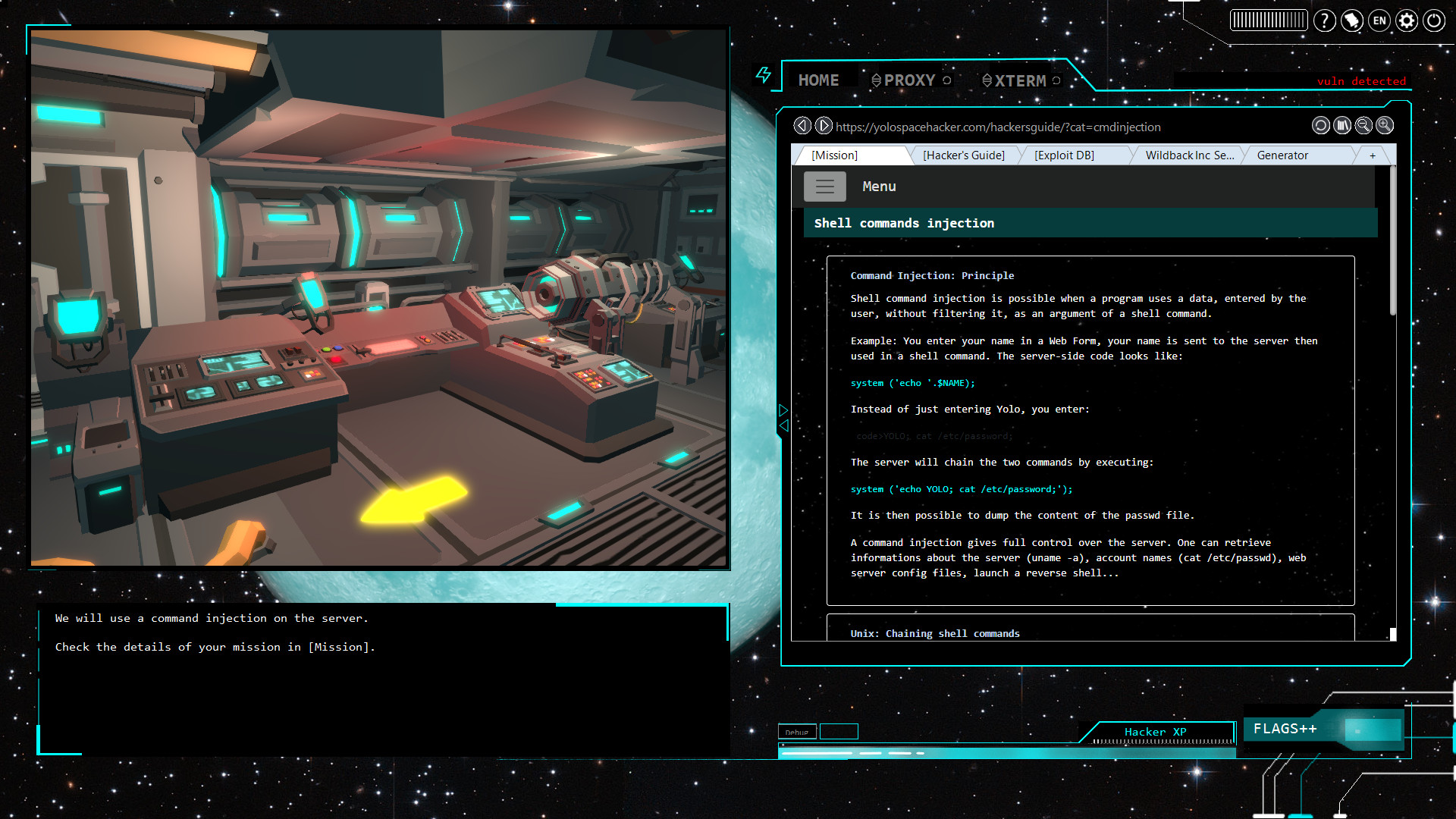Open a new tab with the plus
Image resolution: width=1456 pixels, height=819 pixels.
(1373, 155)
